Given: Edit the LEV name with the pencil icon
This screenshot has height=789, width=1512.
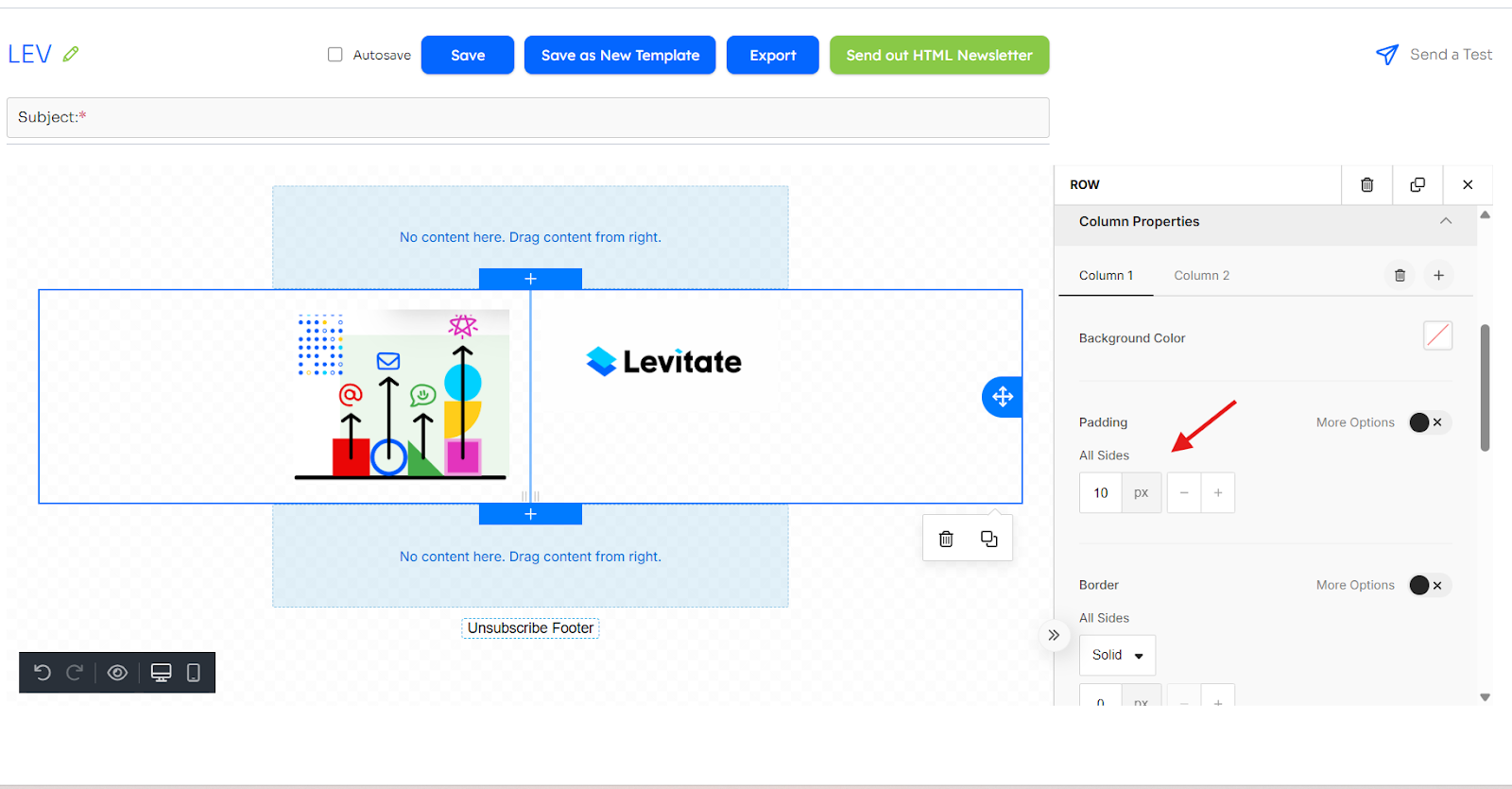Looking at the screenshot, I should (71, 54).
